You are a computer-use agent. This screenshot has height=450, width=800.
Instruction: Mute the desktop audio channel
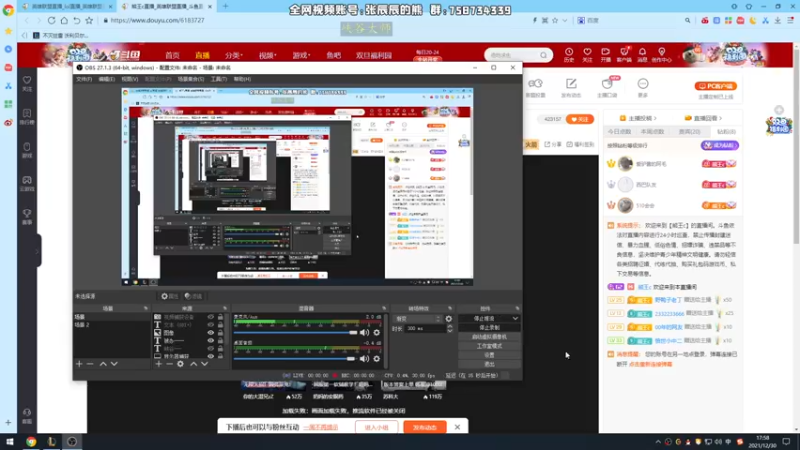[x=364, y=359]
